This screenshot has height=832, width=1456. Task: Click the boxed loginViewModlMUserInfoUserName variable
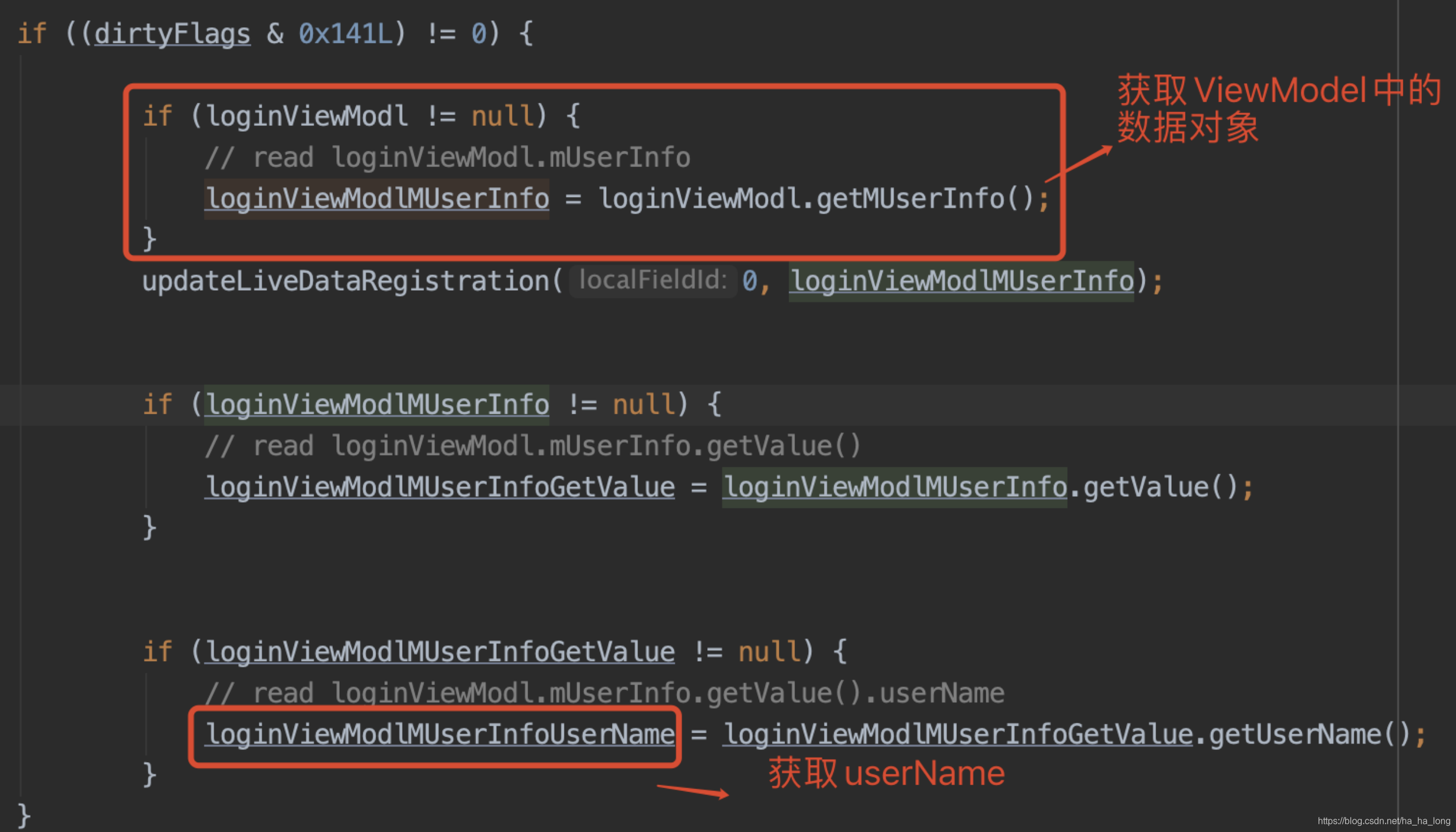[440, 735]
